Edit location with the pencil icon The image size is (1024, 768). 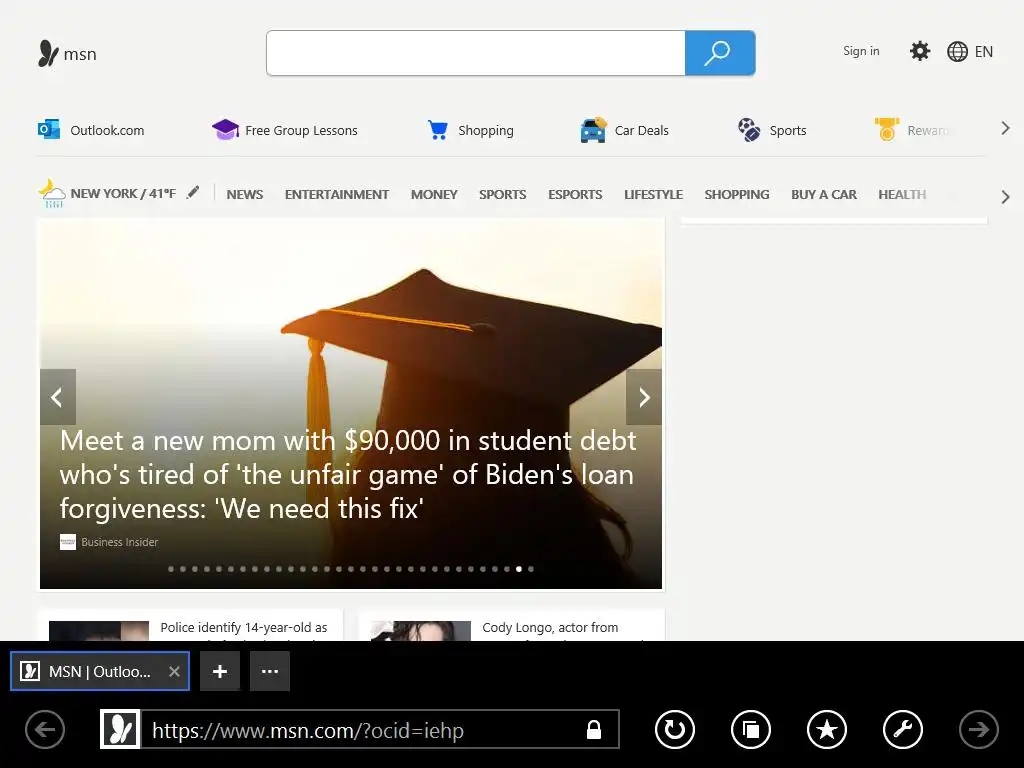click(193, 193)
